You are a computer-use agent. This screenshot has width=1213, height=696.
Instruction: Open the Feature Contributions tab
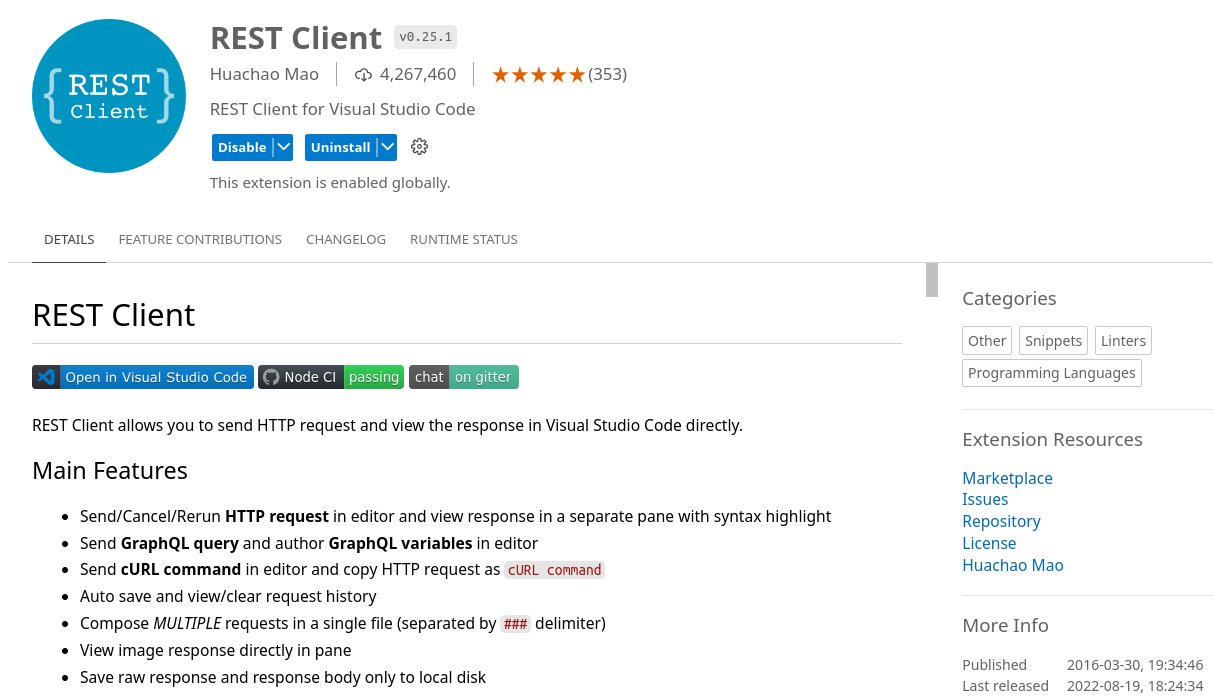click(x=200, y=240)
